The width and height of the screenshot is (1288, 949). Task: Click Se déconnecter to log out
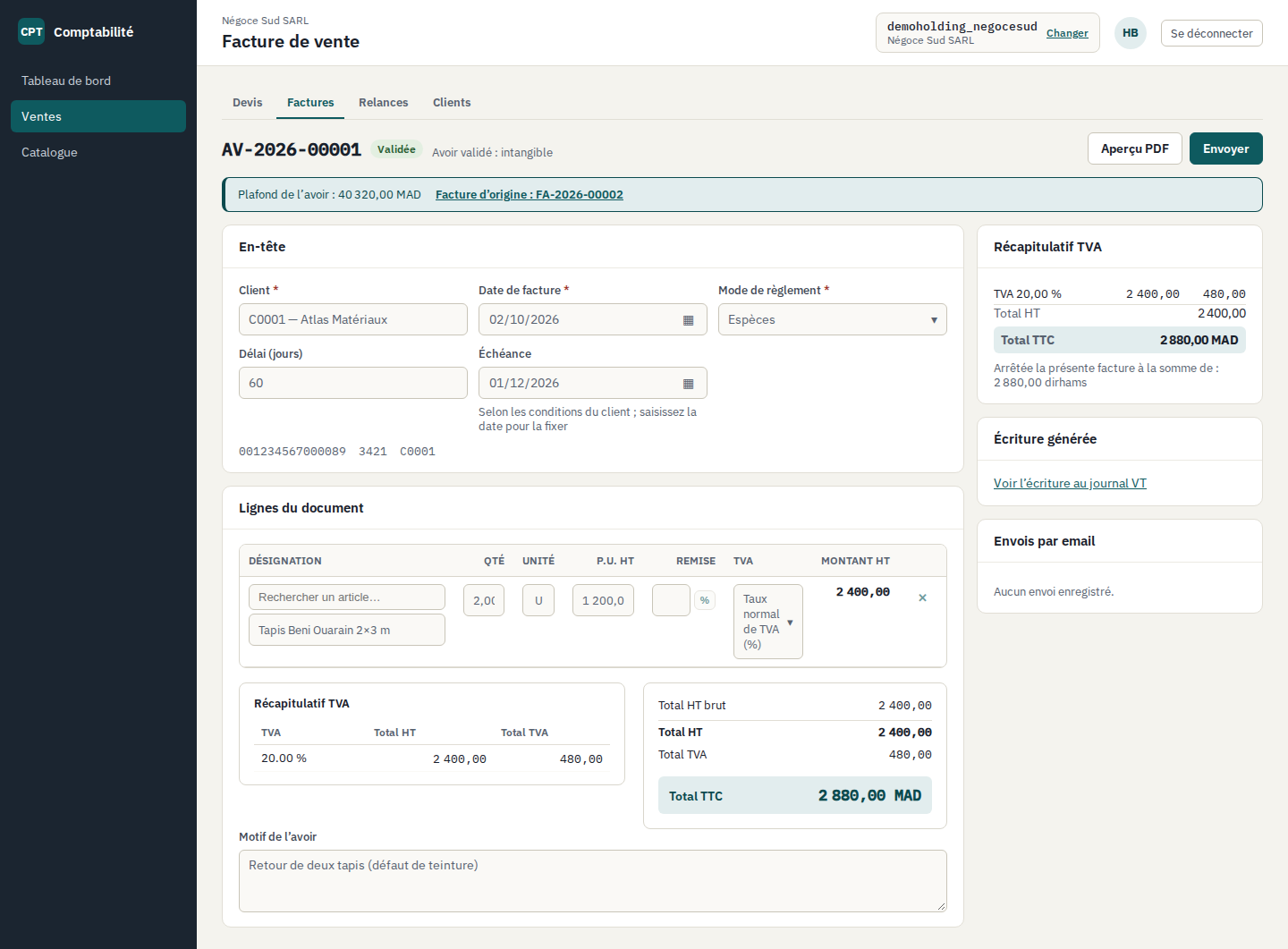click(1212, 33)
